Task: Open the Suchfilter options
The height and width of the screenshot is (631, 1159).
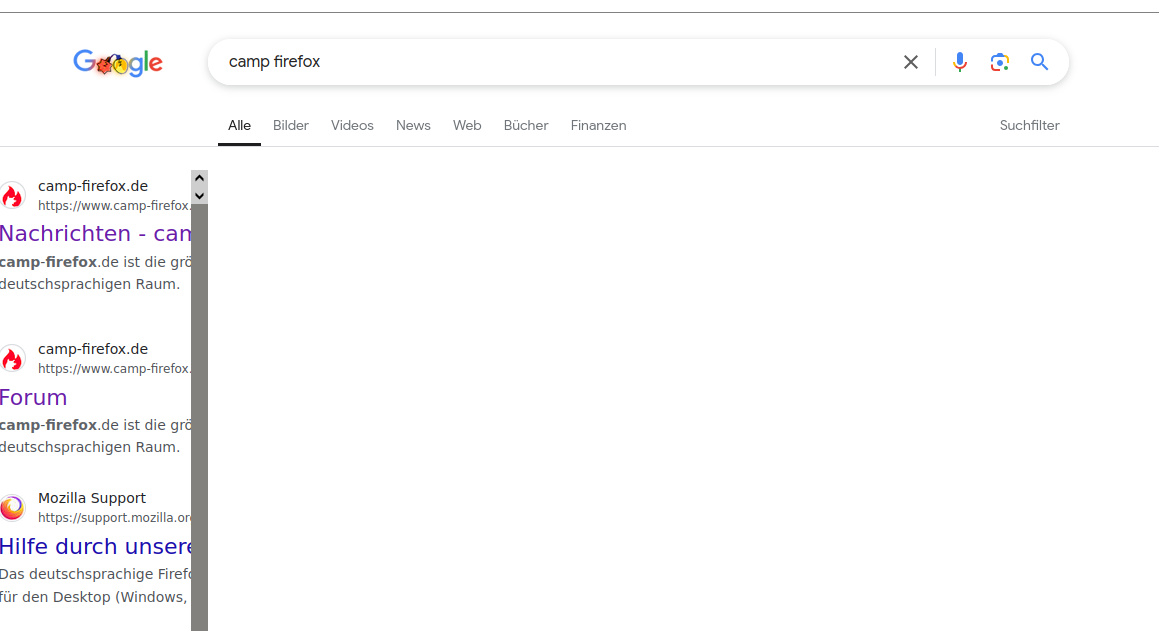Action: pos(1029,126)
